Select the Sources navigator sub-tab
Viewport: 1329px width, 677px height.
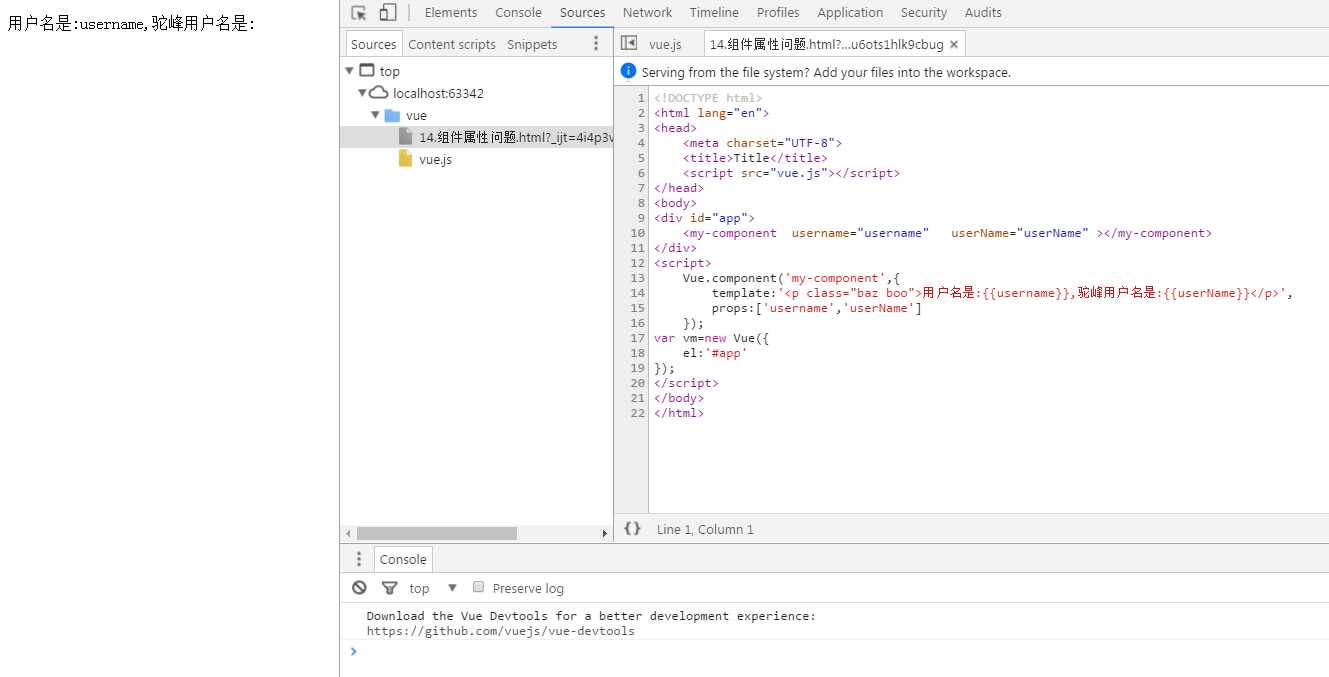(373, 44)
